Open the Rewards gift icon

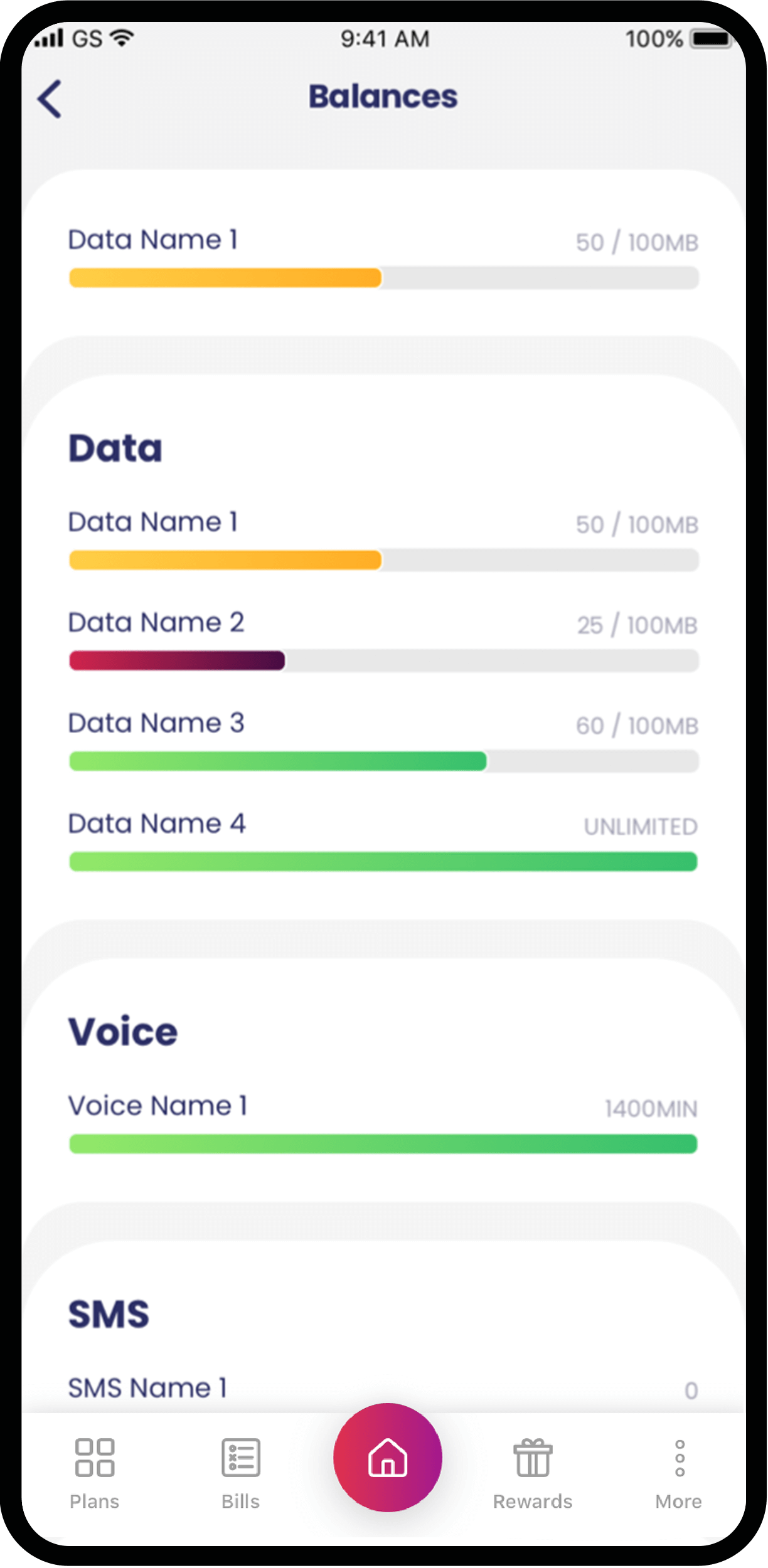[533, 1457]
